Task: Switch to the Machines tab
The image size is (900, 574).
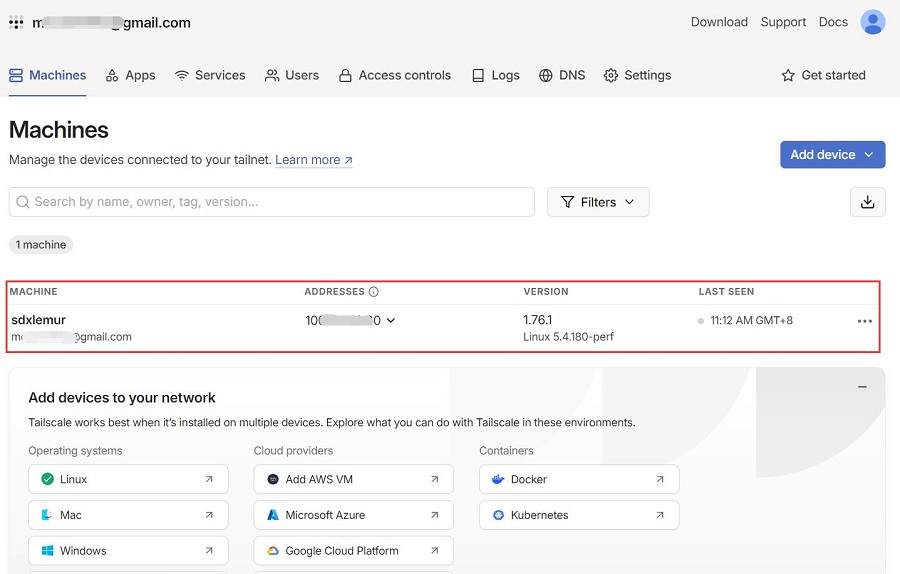Action: tap(48, 75)
